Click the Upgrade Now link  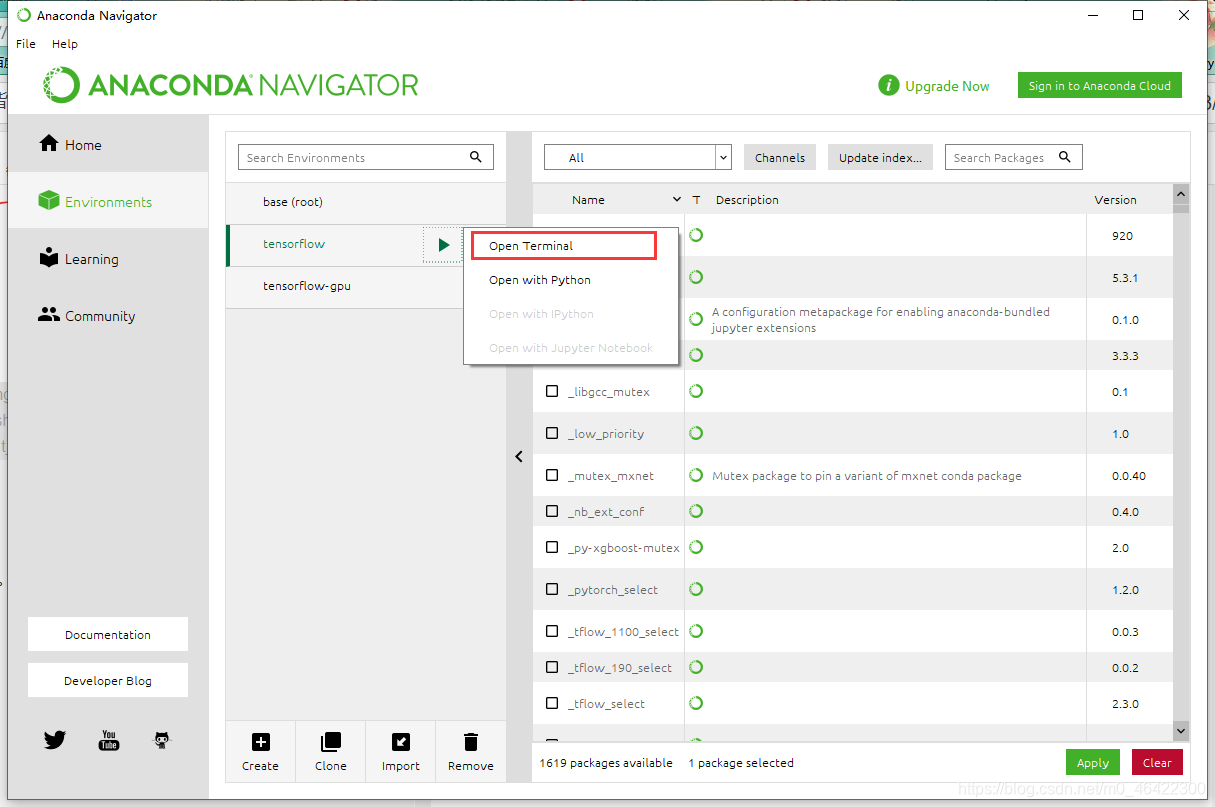point(947,86)
